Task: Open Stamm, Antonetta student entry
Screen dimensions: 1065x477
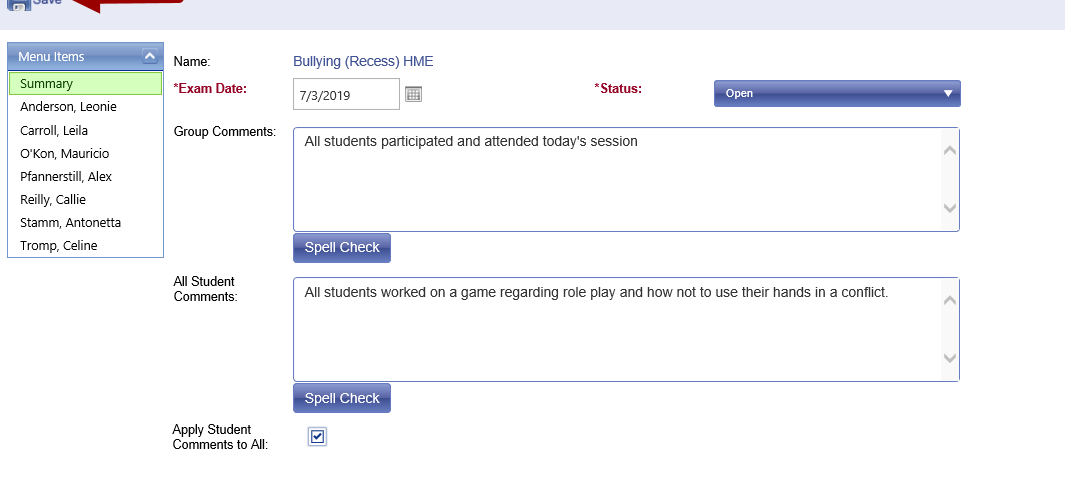Action: tap(70, 222)
